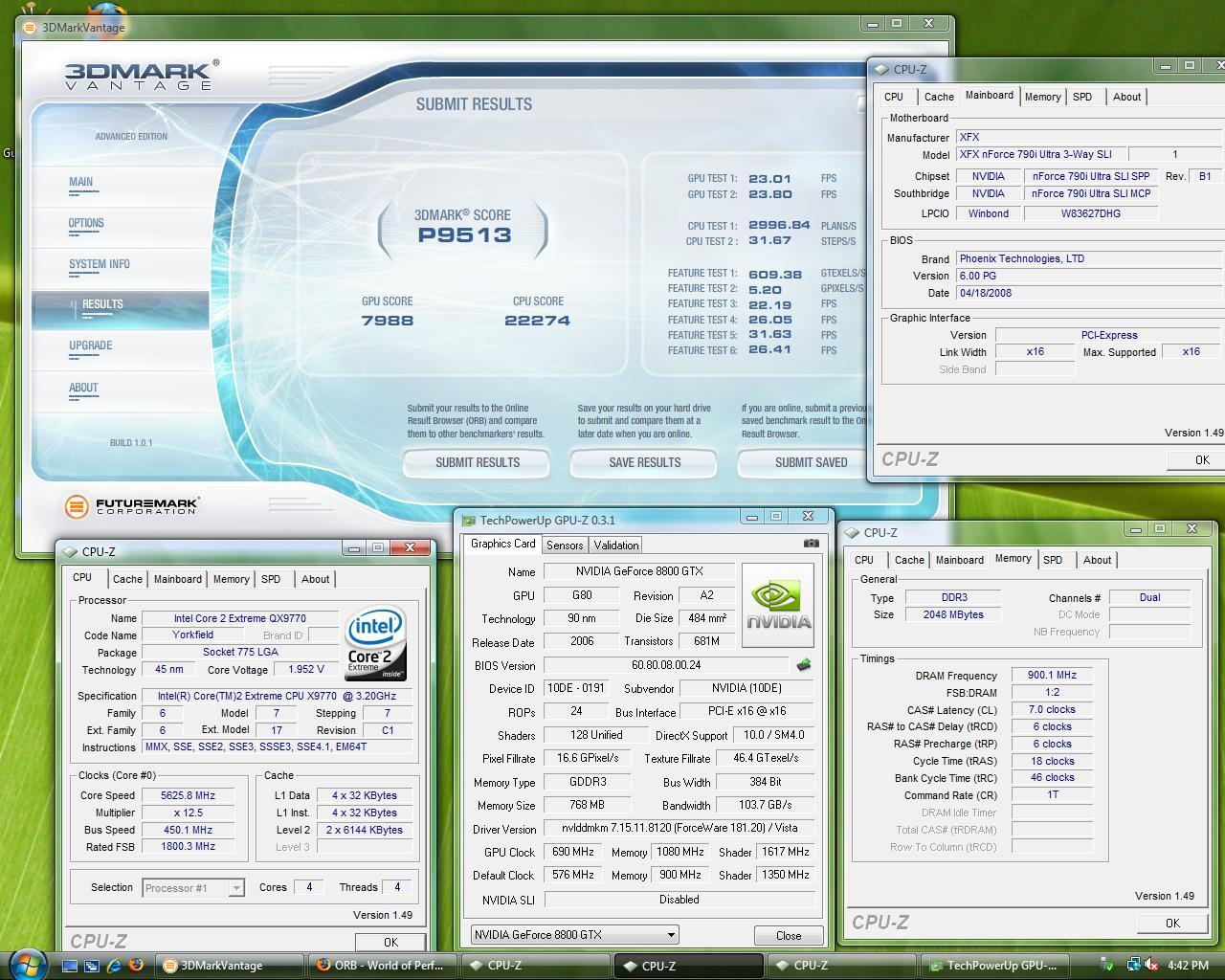Open OPTIONS in 3DMark Vantage sidebar
1225x980 pixels.
pyautogui.click(x=86, y=223)
